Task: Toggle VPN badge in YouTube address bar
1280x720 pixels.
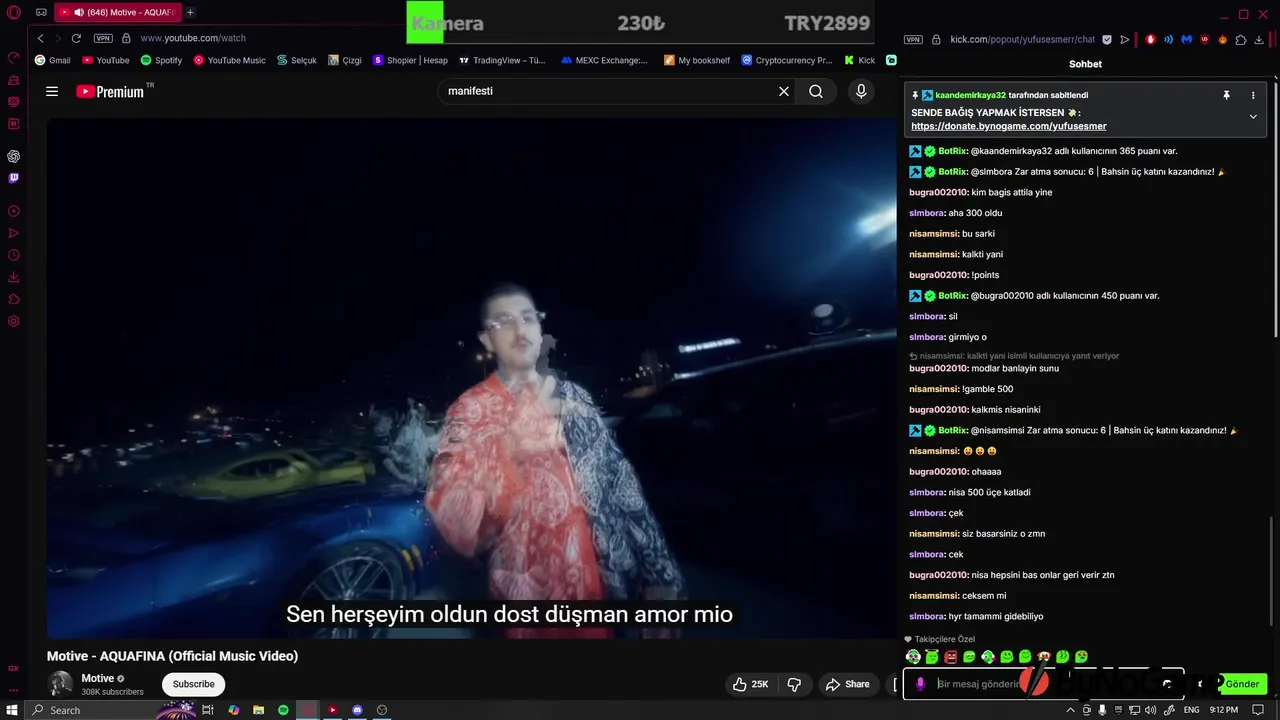Action: [103, 38]
